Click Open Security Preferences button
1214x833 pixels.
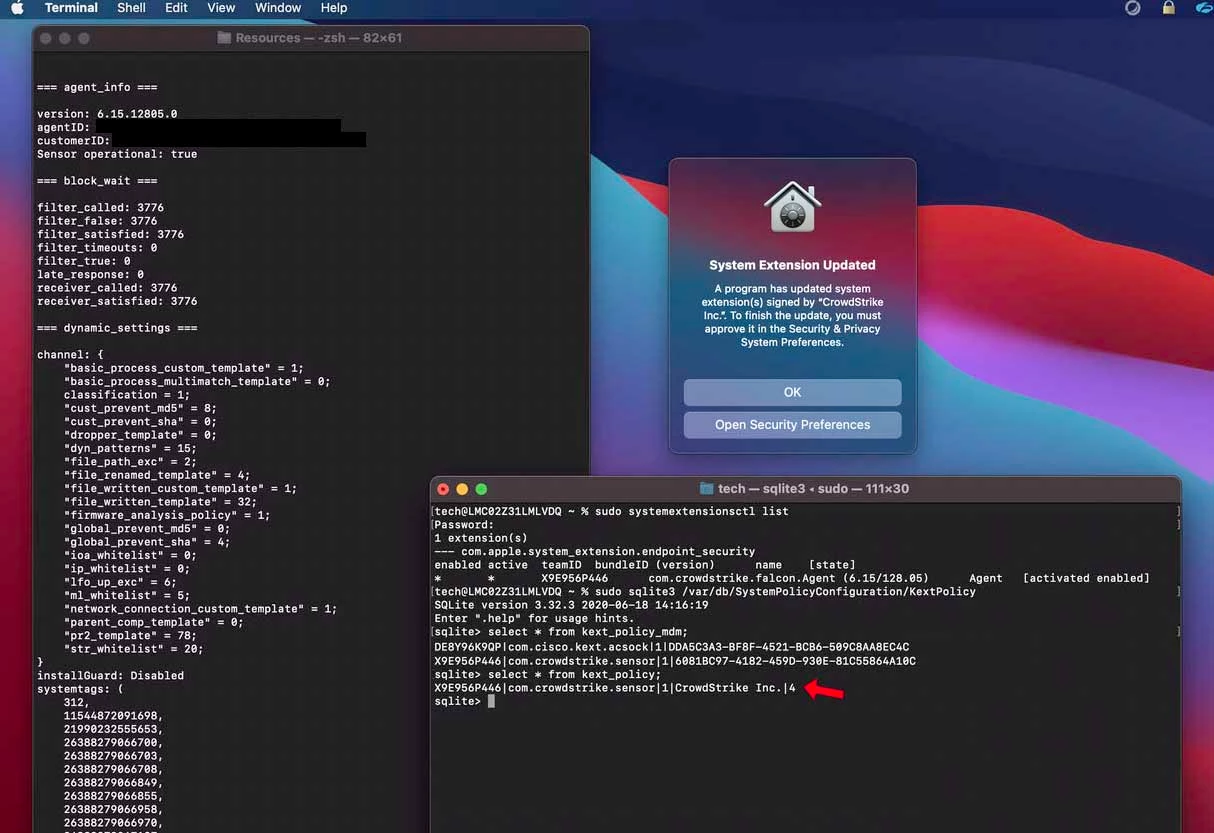coord(792,425)
